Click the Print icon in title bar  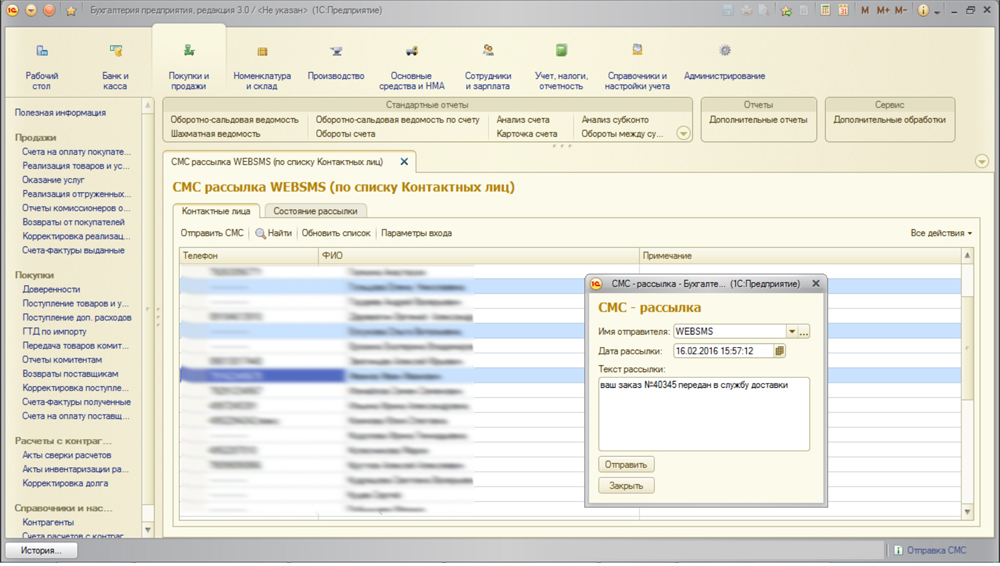tap(746, 10)
